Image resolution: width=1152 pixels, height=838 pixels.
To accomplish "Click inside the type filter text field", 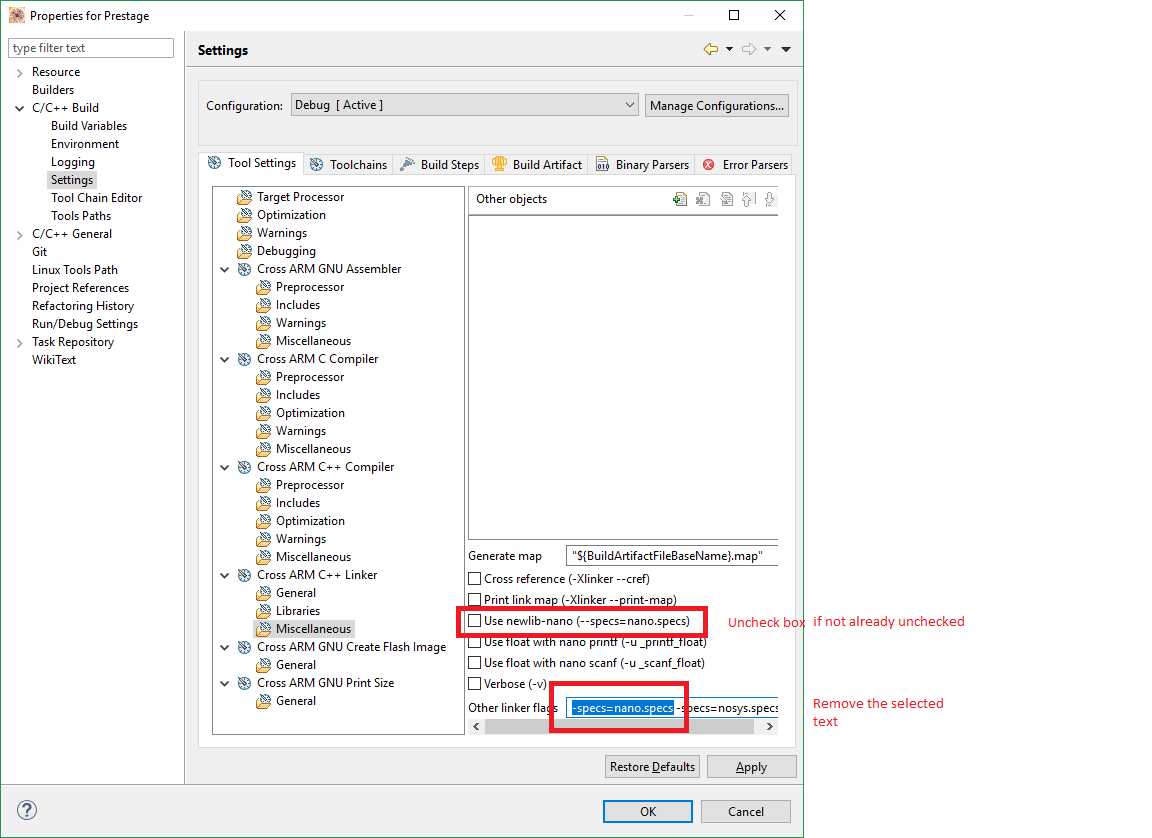I will click(90, 47).
